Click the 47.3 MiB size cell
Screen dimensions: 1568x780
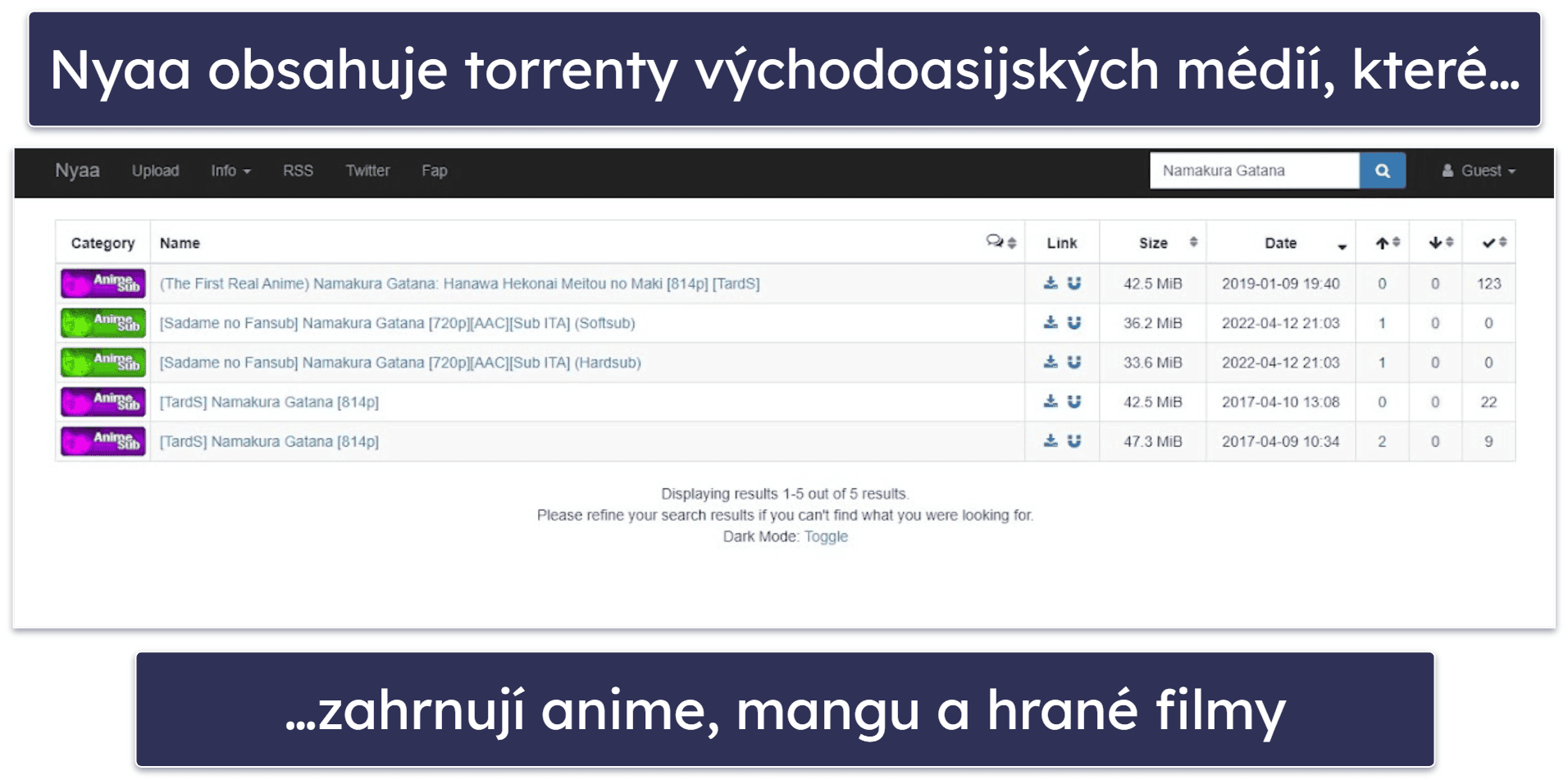1153,441
